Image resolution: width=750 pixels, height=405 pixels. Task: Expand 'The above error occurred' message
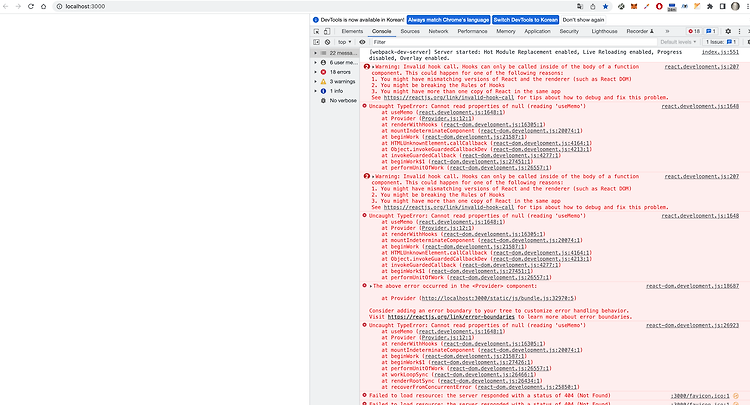pyautogui.click(x=371, y=286)
